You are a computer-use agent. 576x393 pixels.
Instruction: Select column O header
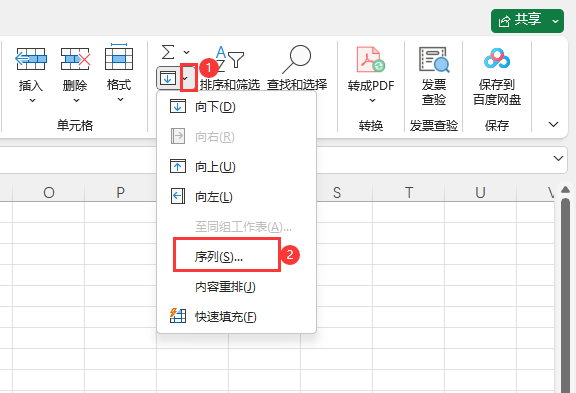pyautogui.click(x=48, y=192)
